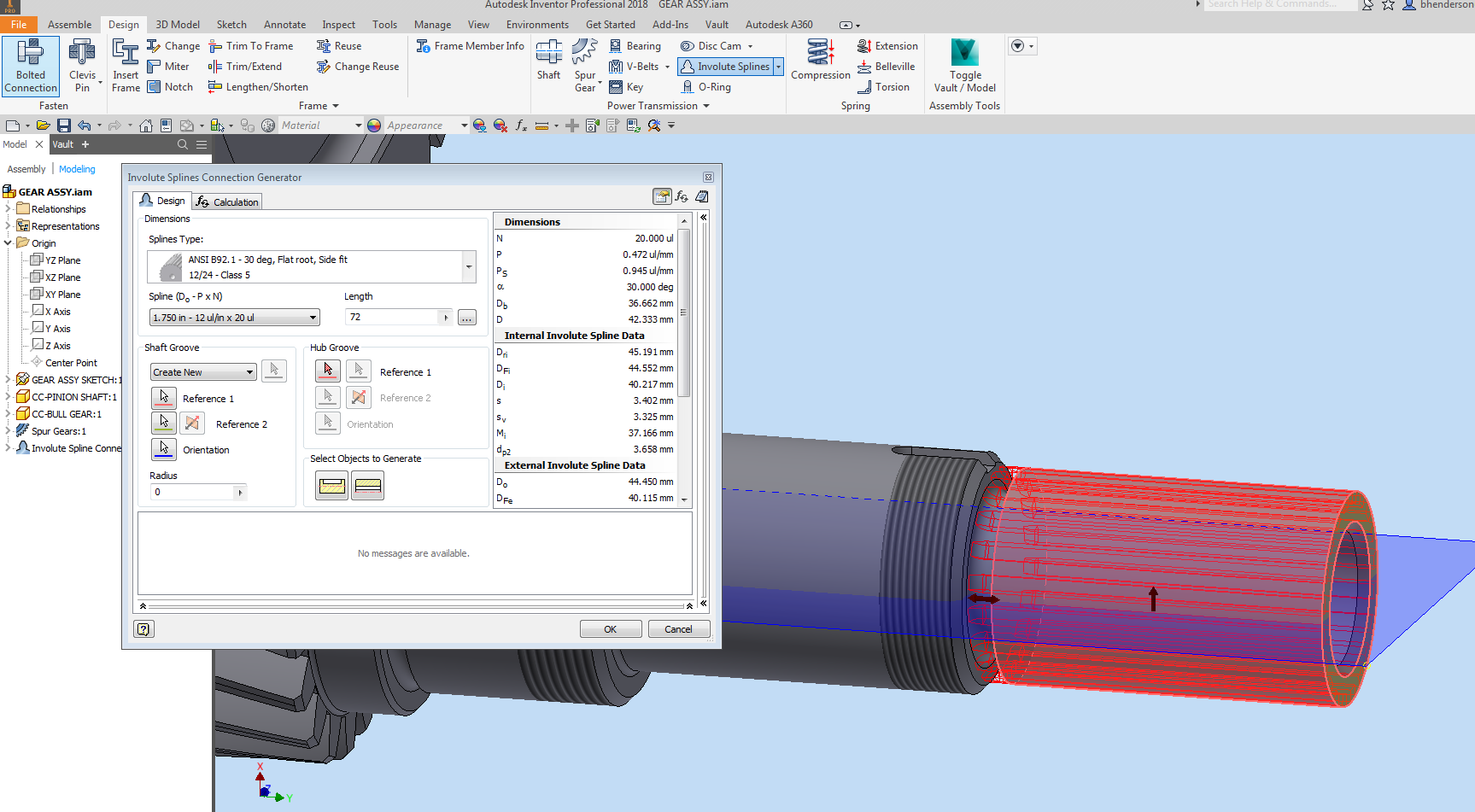Click the Length browse ellipsis button
The image size is (1475, 812).
[x=466, y=318]
